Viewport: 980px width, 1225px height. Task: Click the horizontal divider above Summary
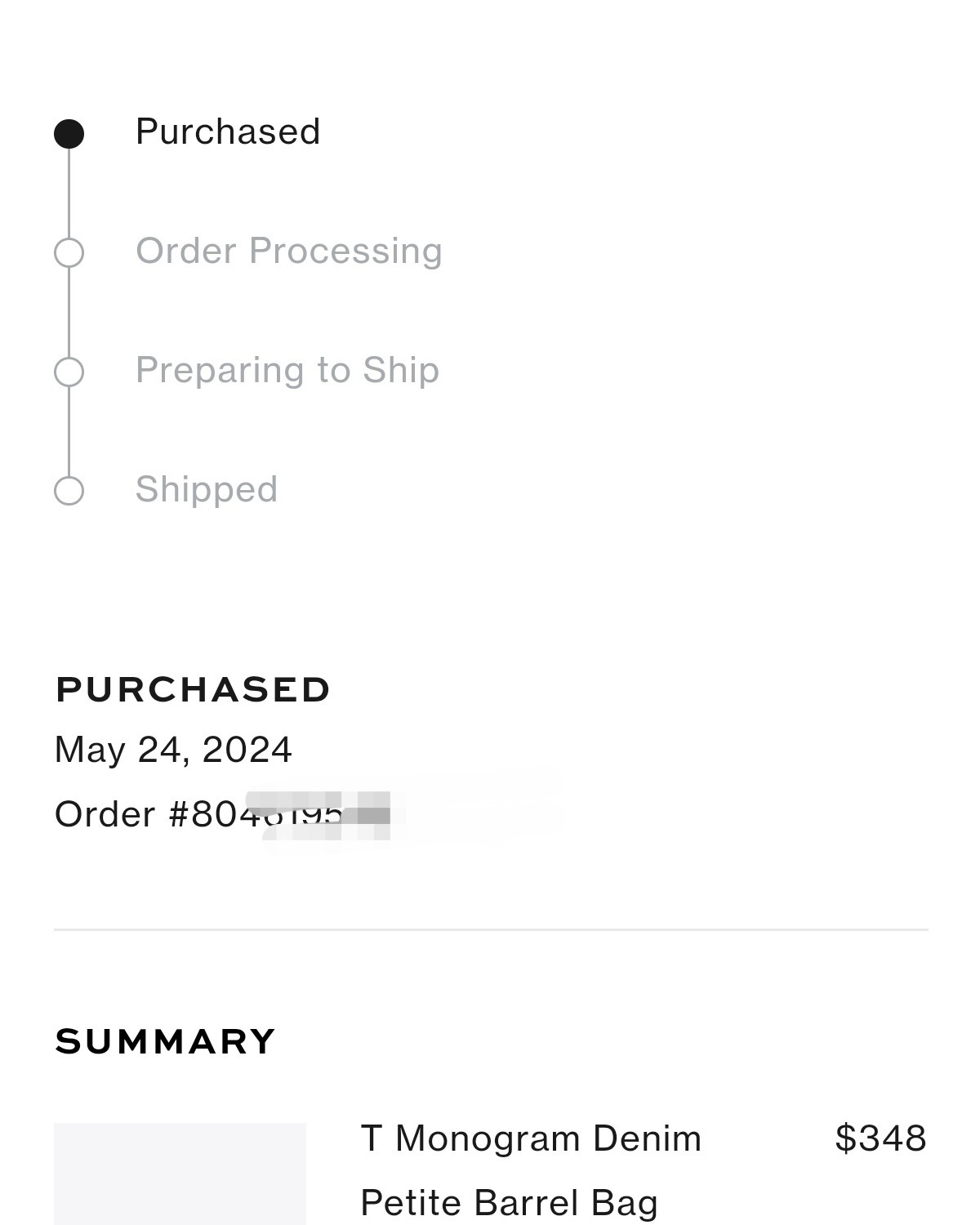[x=490, y=929]
